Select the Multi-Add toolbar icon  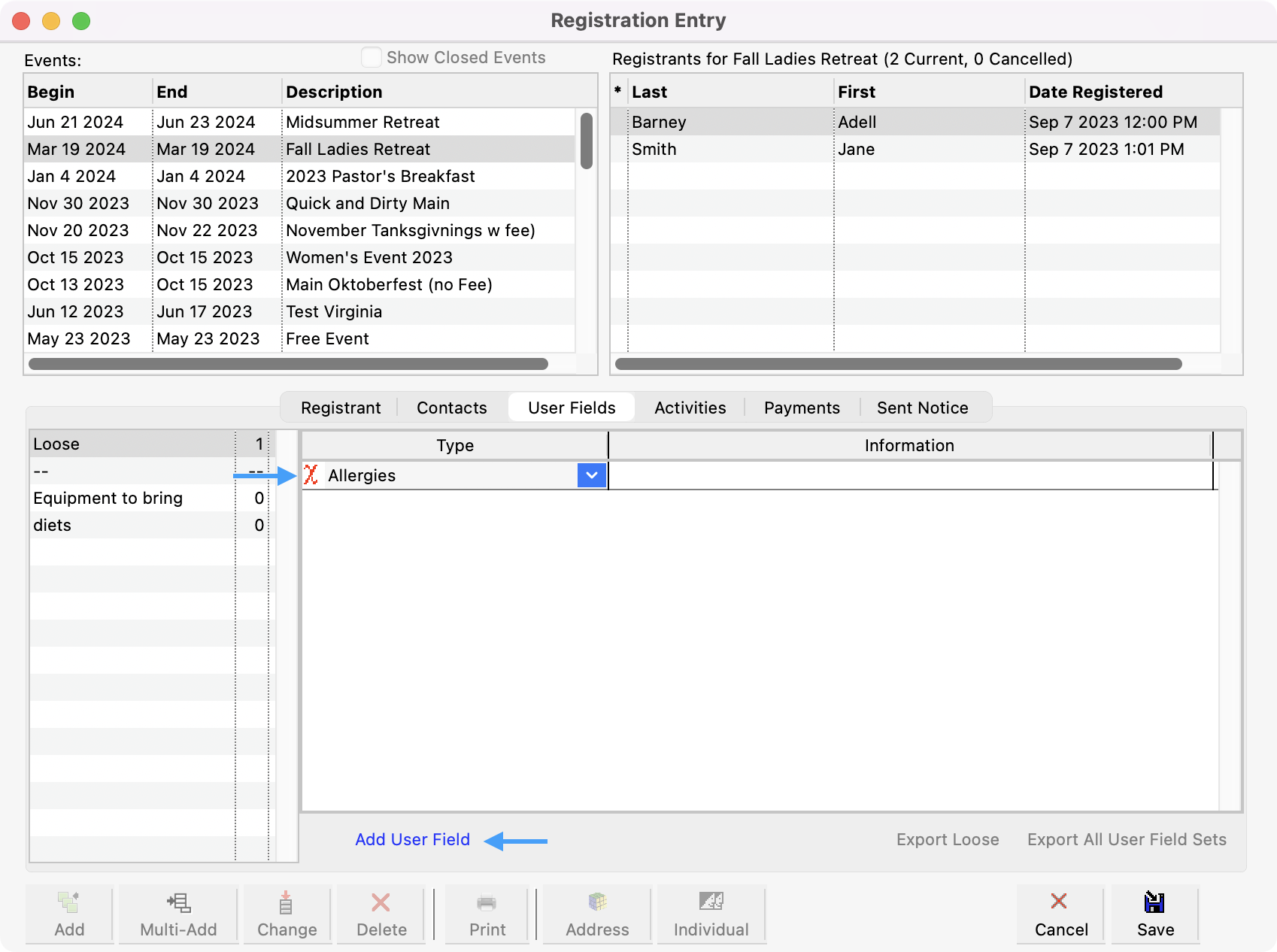click(x=178, y=902)
